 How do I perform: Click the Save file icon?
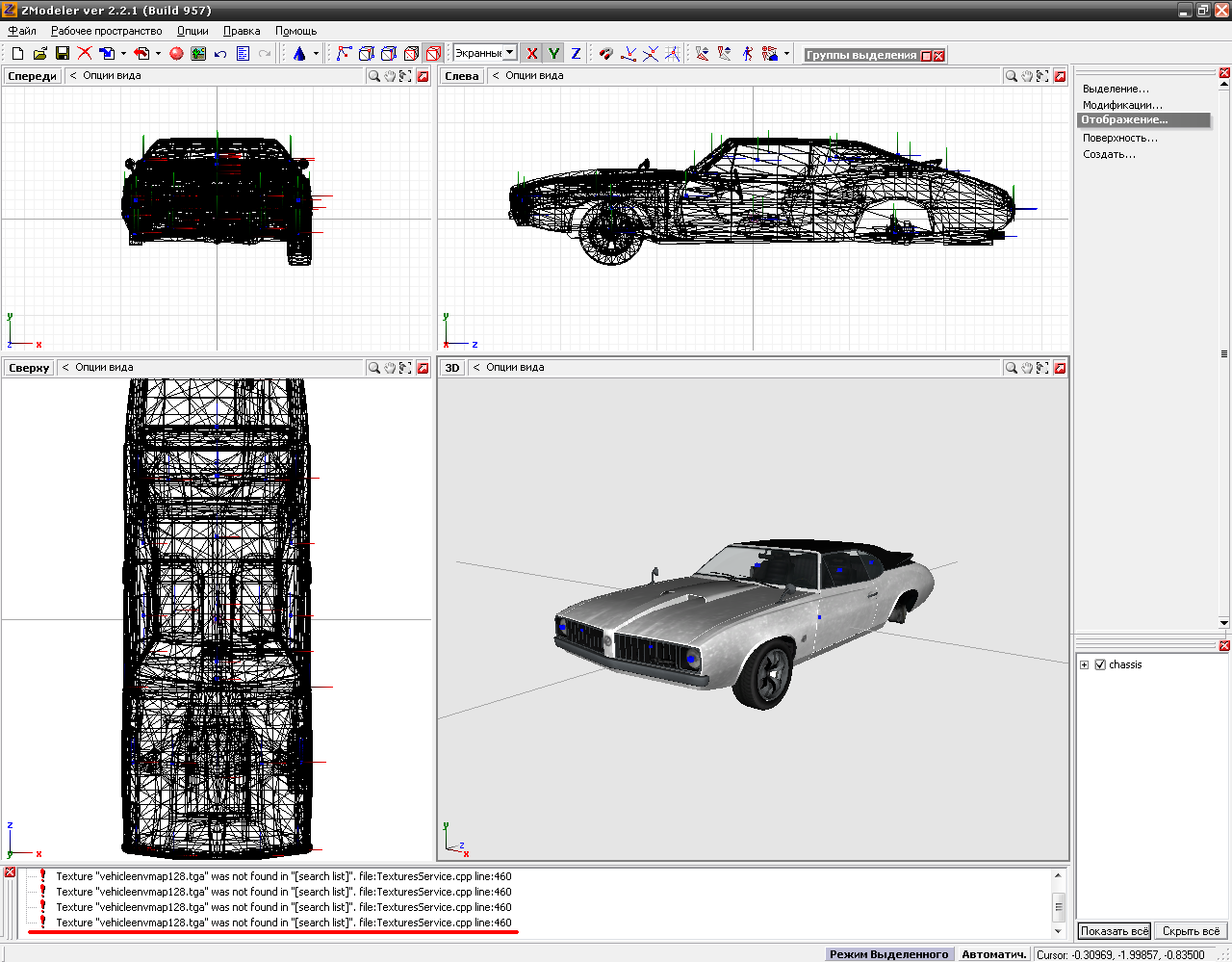62,54
